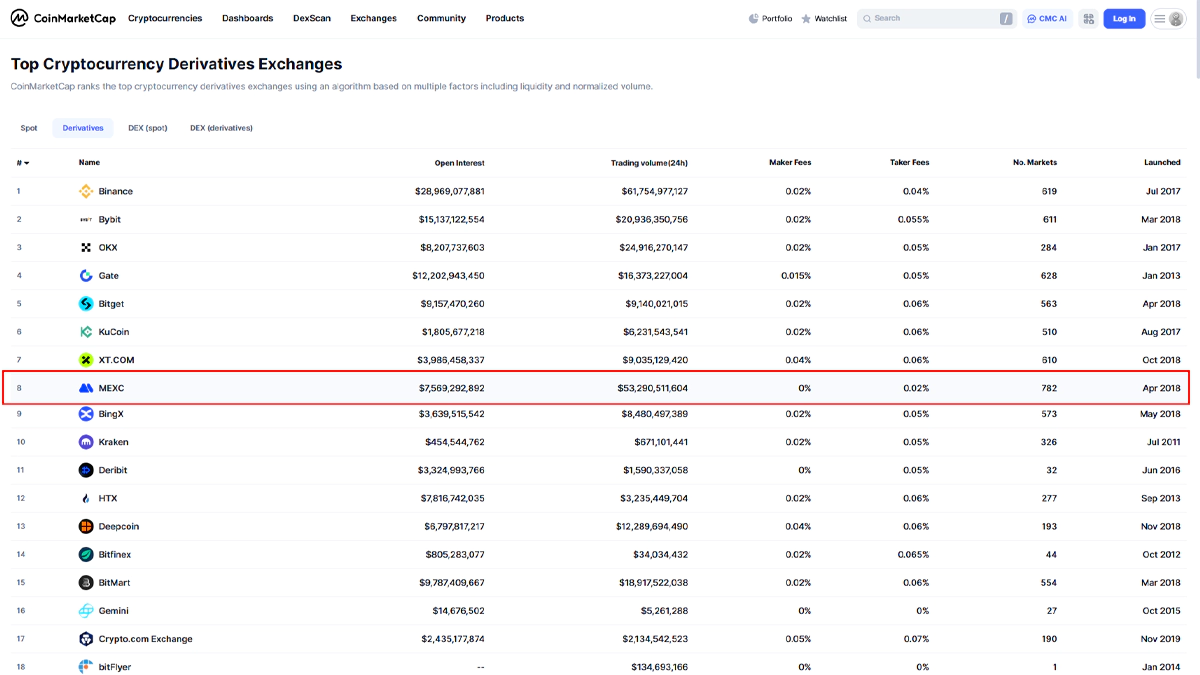Click the Watchlist star icon

(x=806, y=19)
